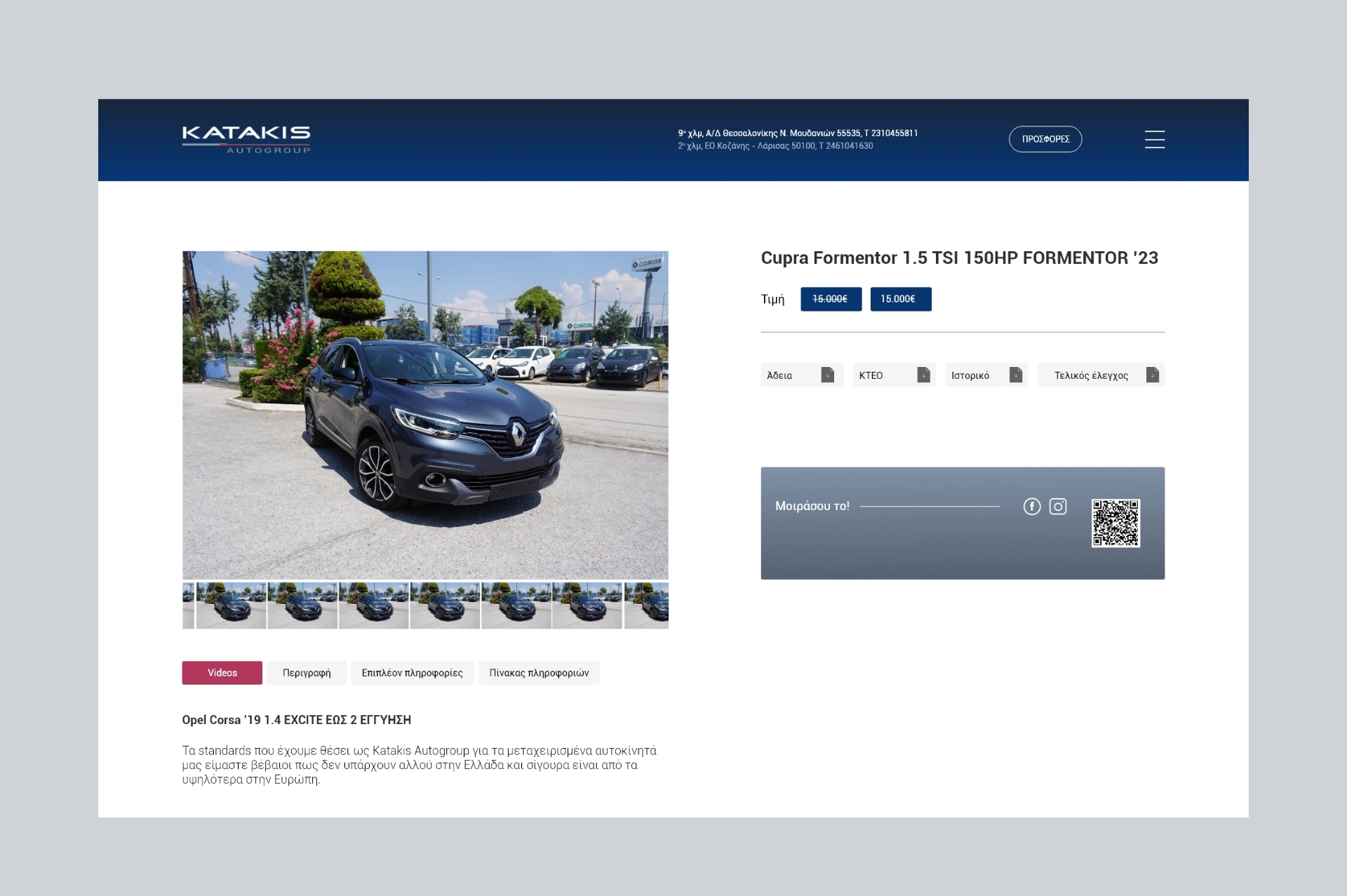
Task: Download icon next to Άδεια
Action: pos(828,375)
